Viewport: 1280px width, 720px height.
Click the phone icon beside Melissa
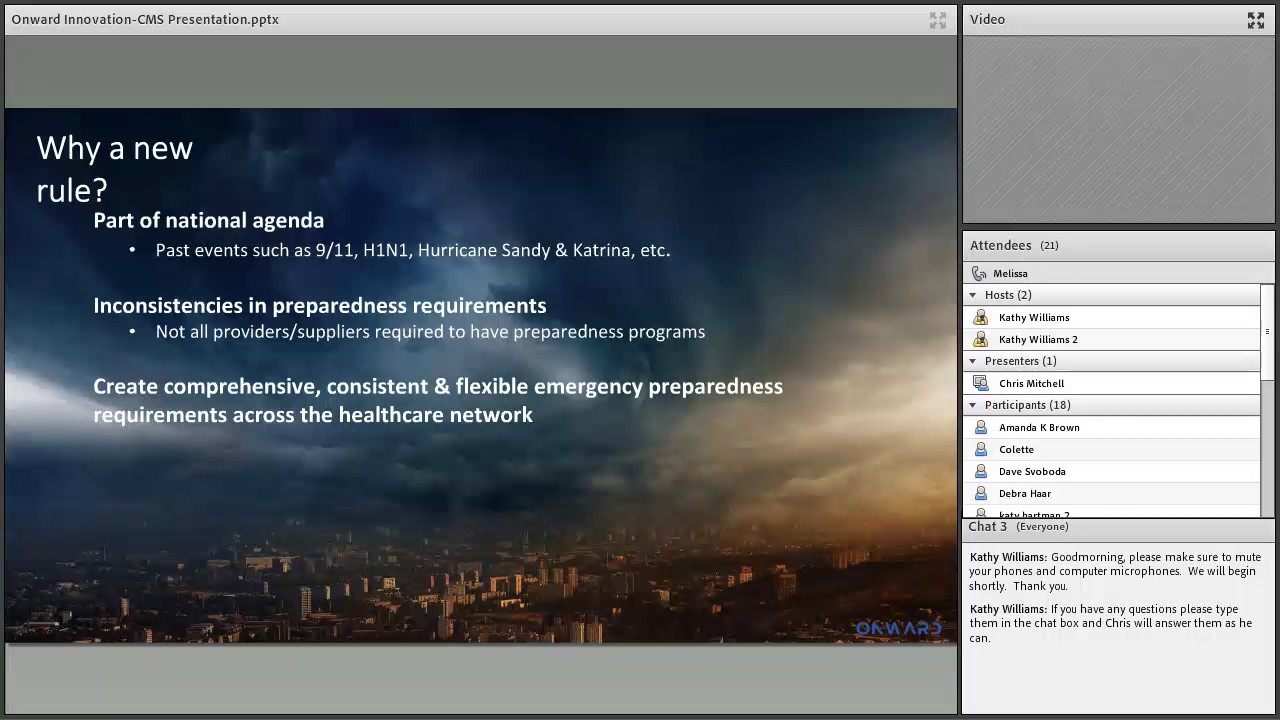979,274
